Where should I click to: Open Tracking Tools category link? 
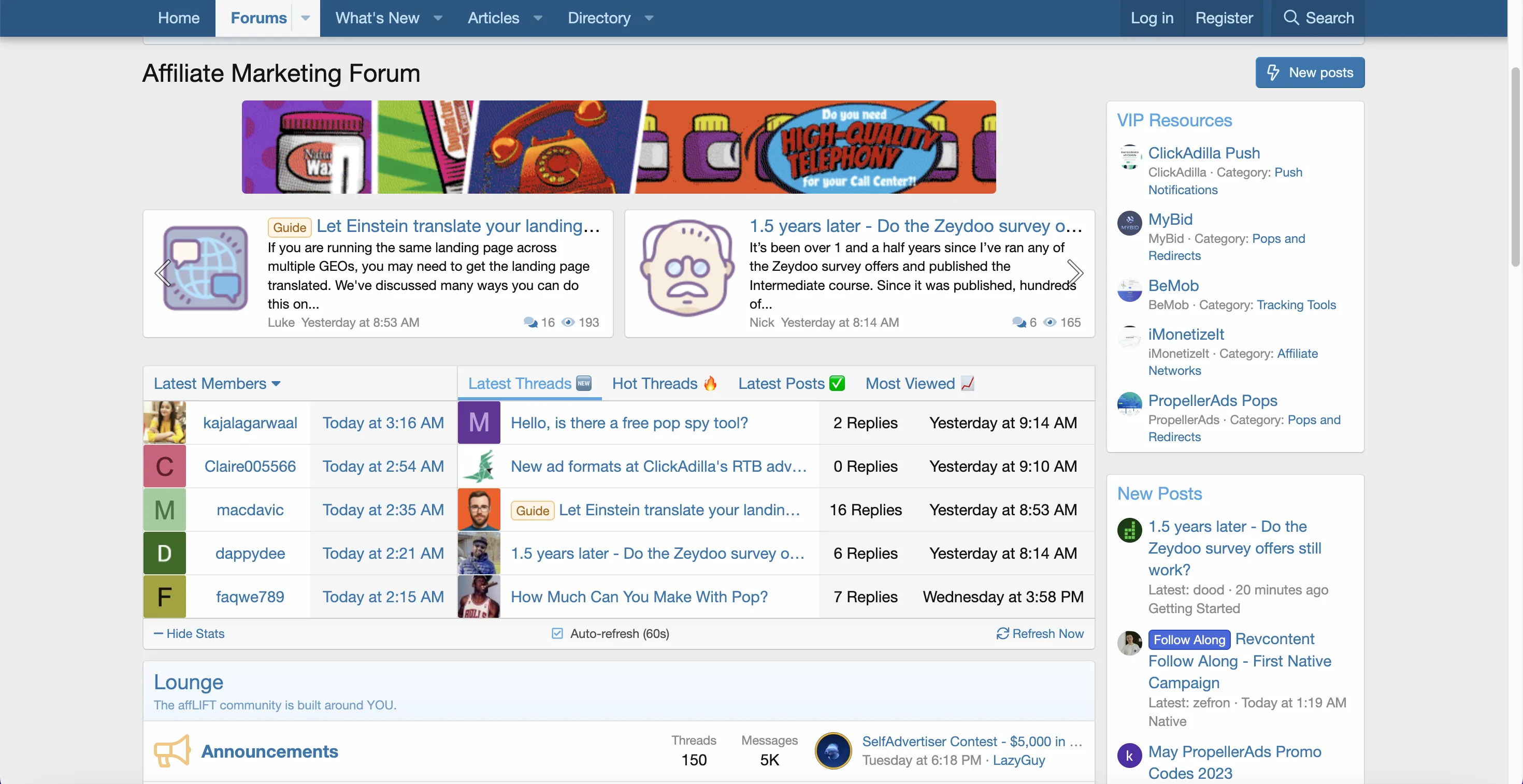tap(1296, 305)
